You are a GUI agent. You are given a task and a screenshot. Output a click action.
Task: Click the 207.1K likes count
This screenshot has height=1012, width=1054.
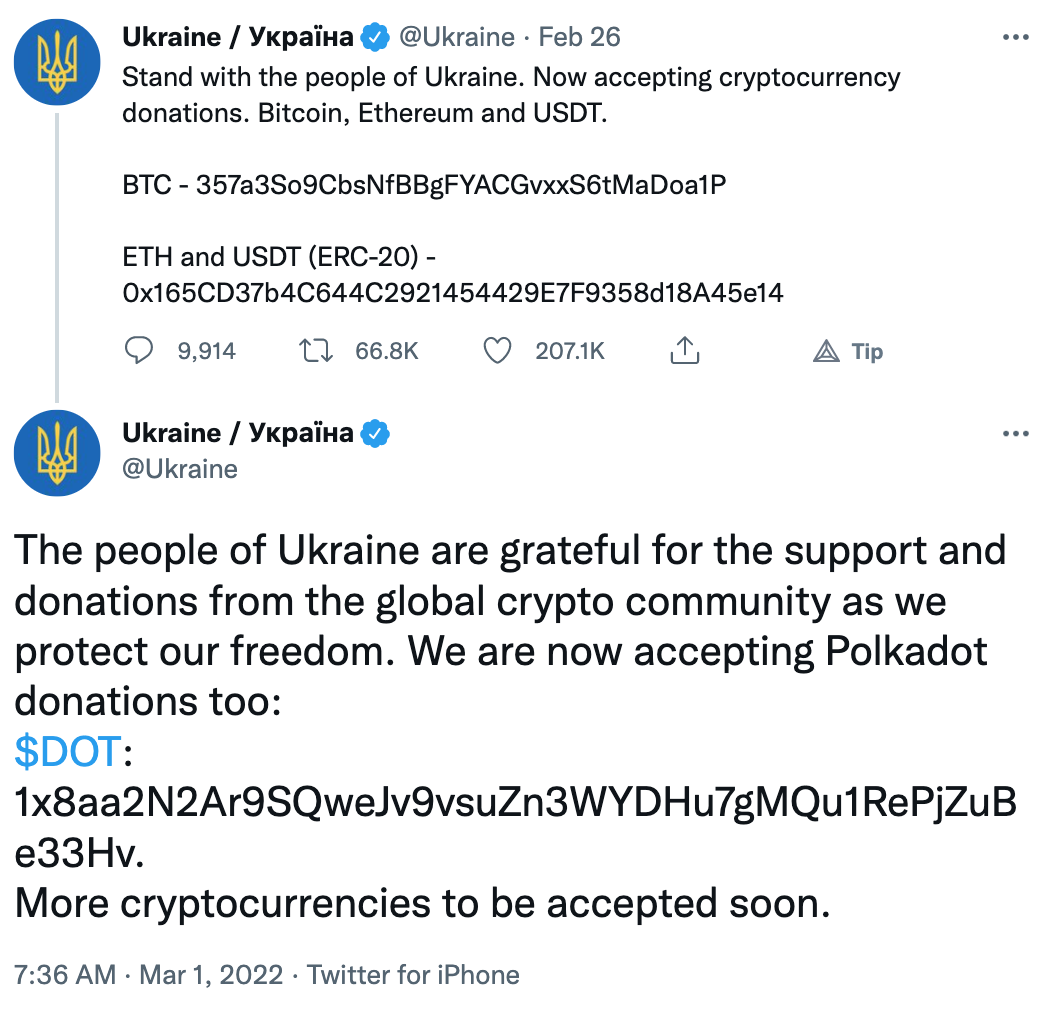click(x=571, y=351)
